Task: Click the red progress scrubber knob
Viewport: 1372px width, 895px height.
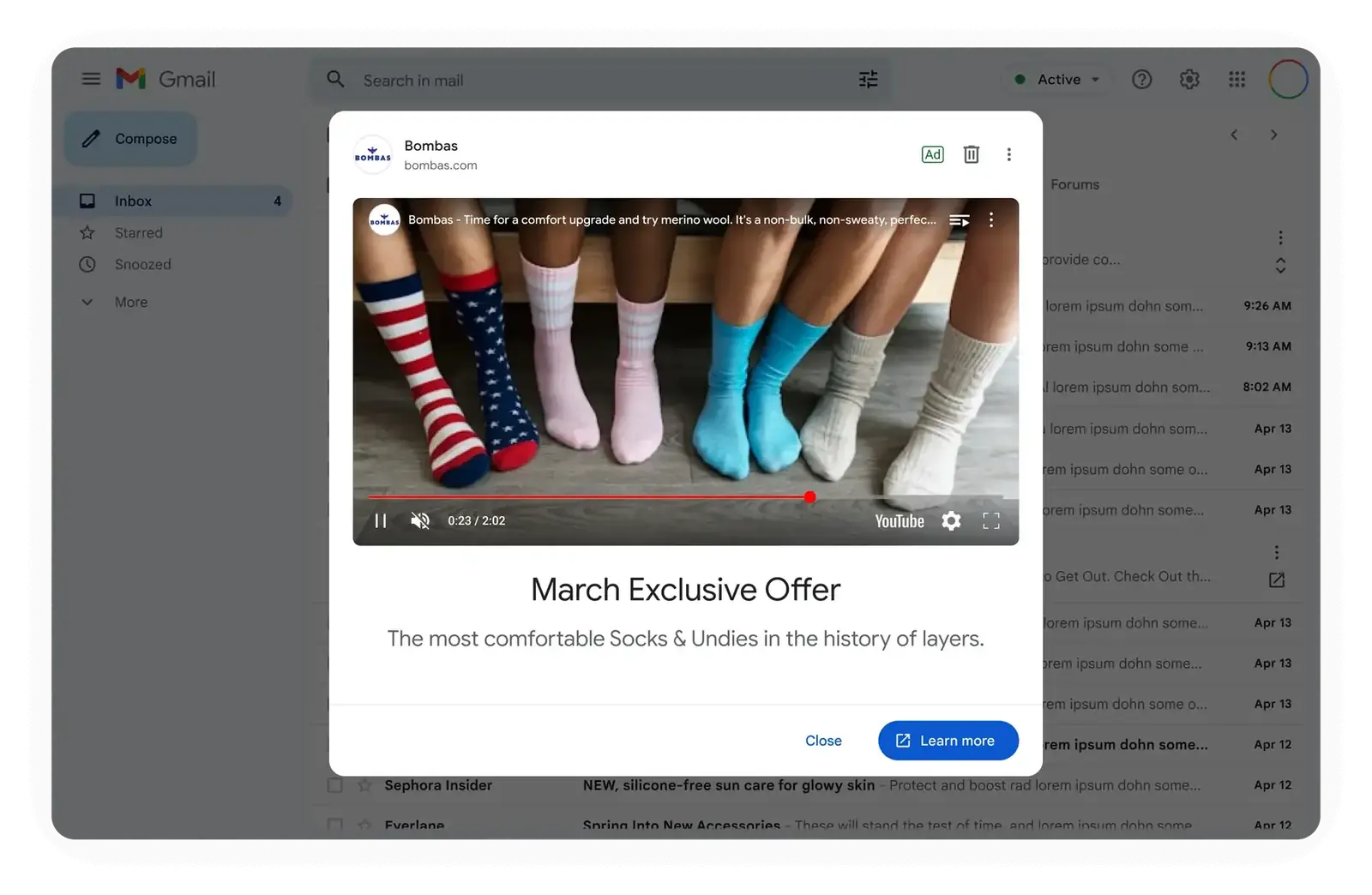Action: [x=809, y=497]
